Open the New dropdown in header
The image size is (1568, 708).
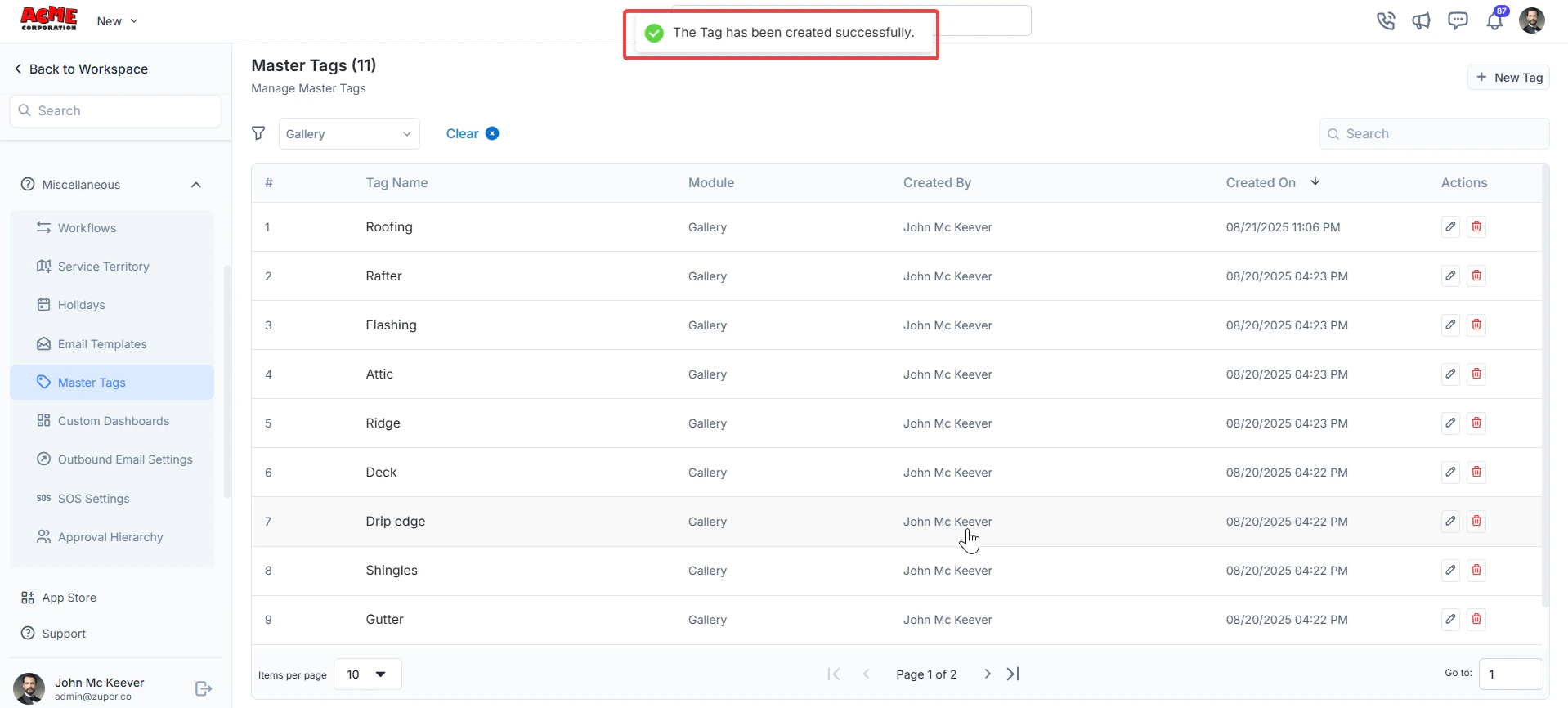tap(117, 21)
